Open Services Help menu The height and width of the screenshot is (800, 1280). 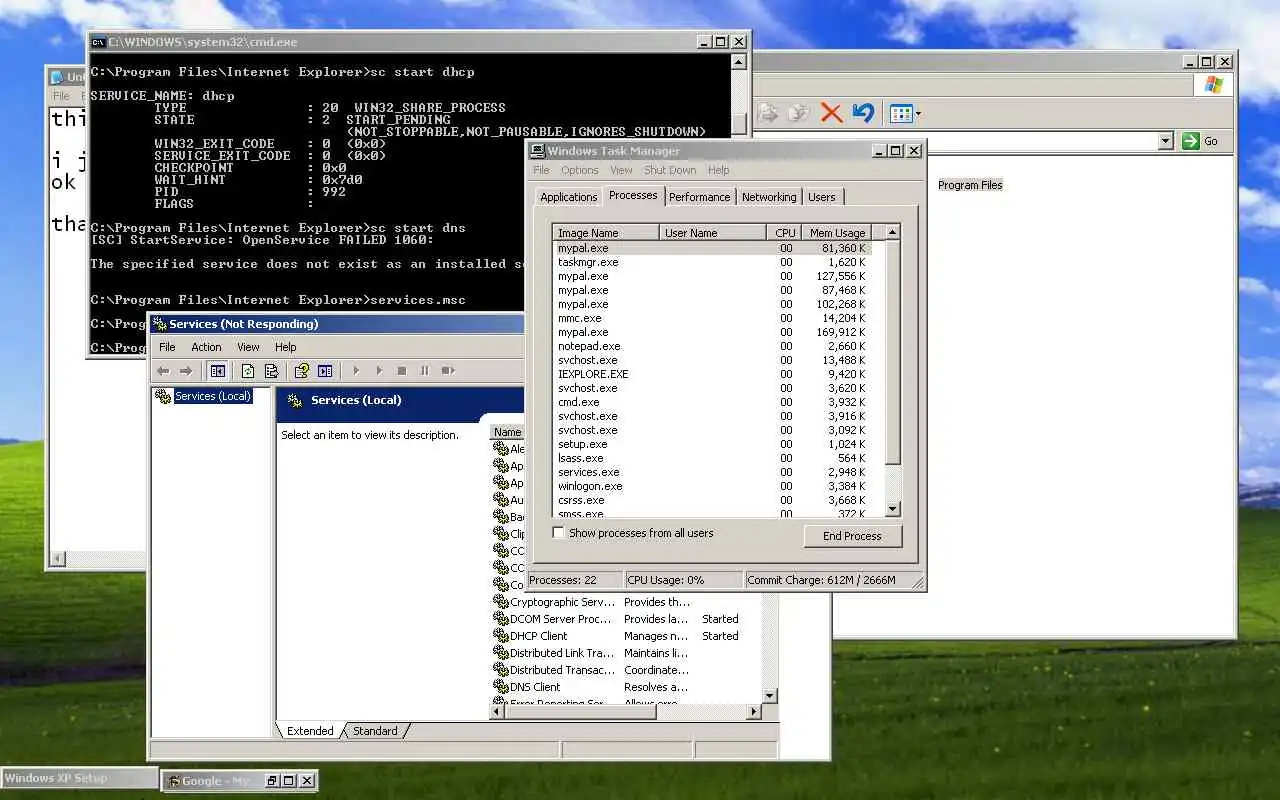pos(285,347)
